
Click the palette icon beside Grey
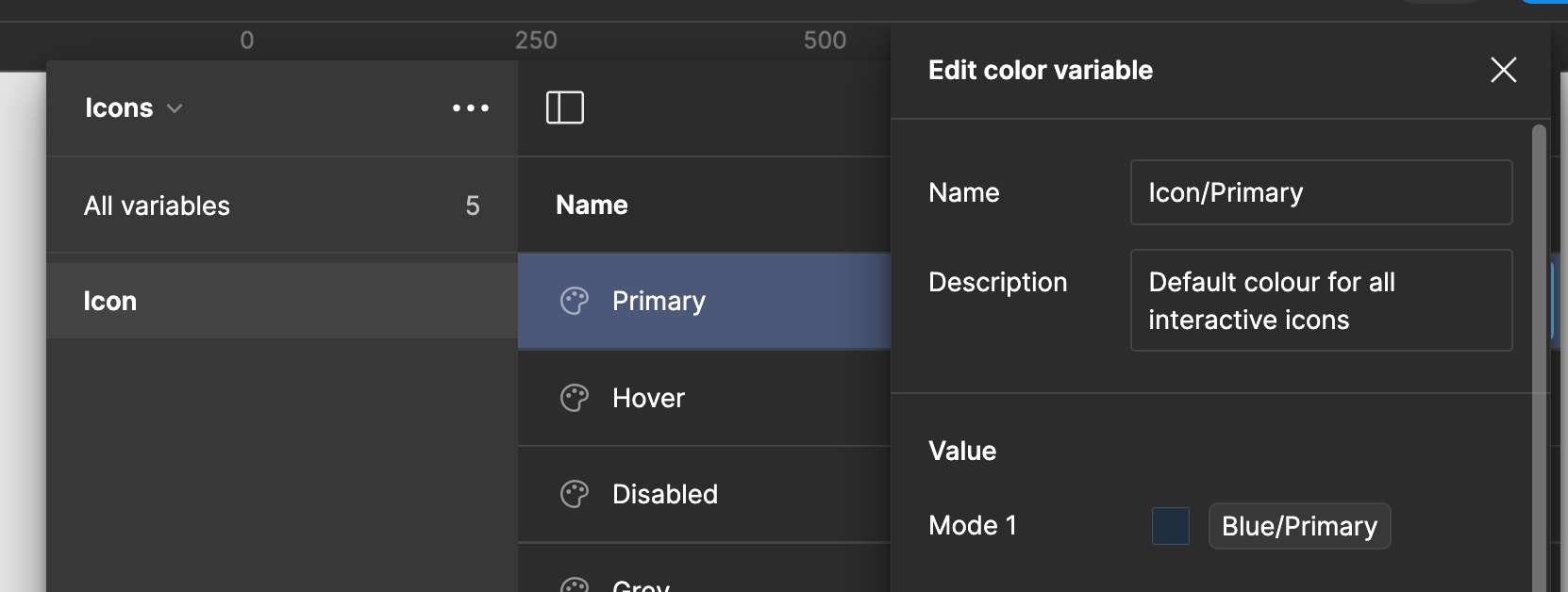pos(574,584)
